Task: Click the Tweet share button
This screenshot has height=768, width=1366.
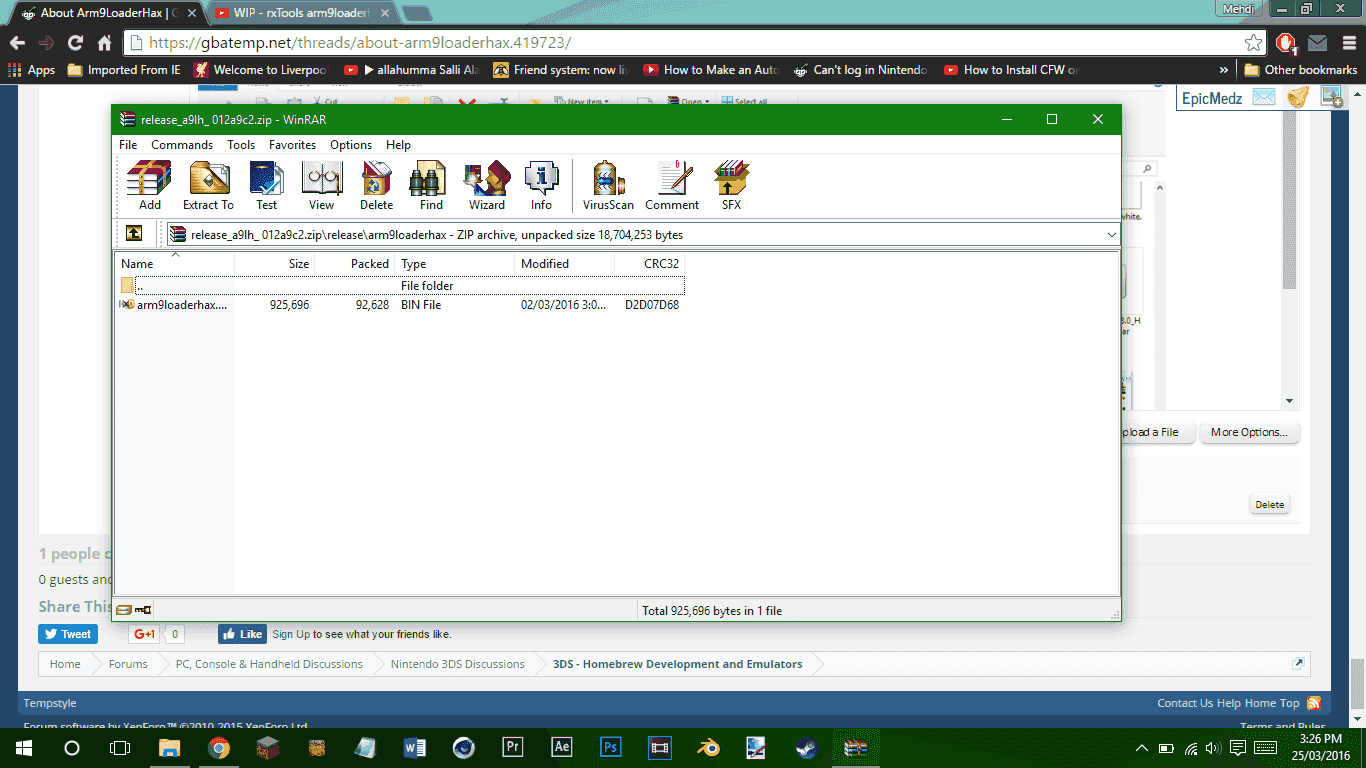Action: [68, 634]
